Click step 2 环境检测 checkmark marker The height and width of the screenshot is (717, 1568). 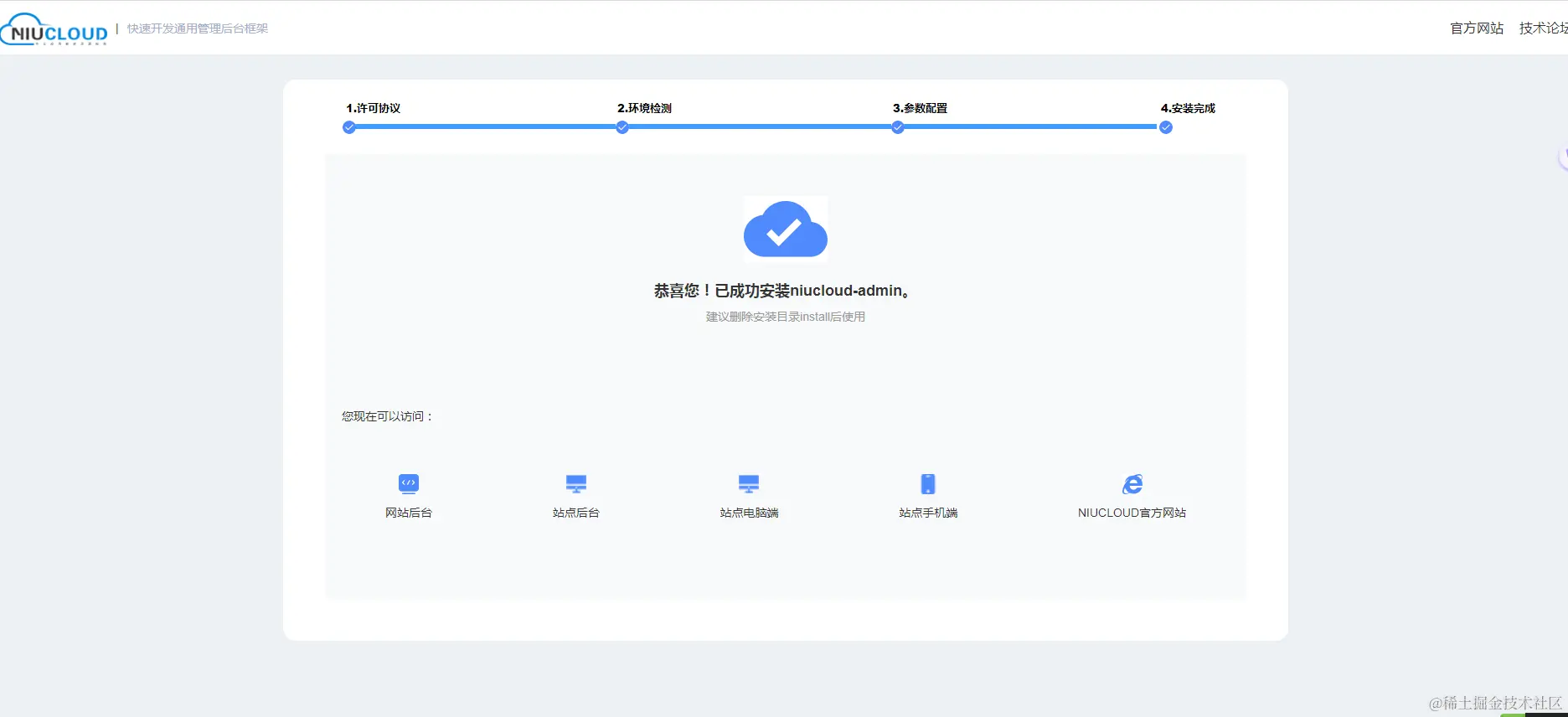pos(622,127)
